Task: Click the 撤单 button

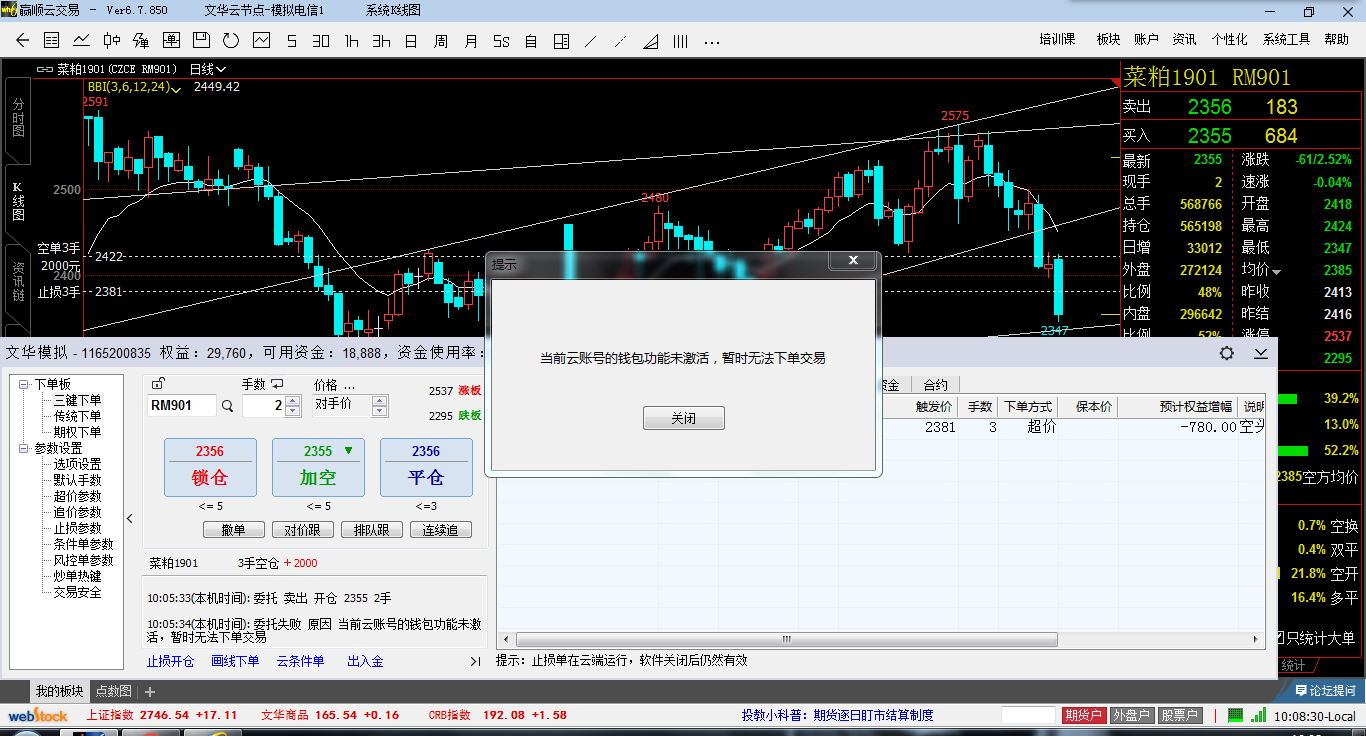Action: pos(233,530)
